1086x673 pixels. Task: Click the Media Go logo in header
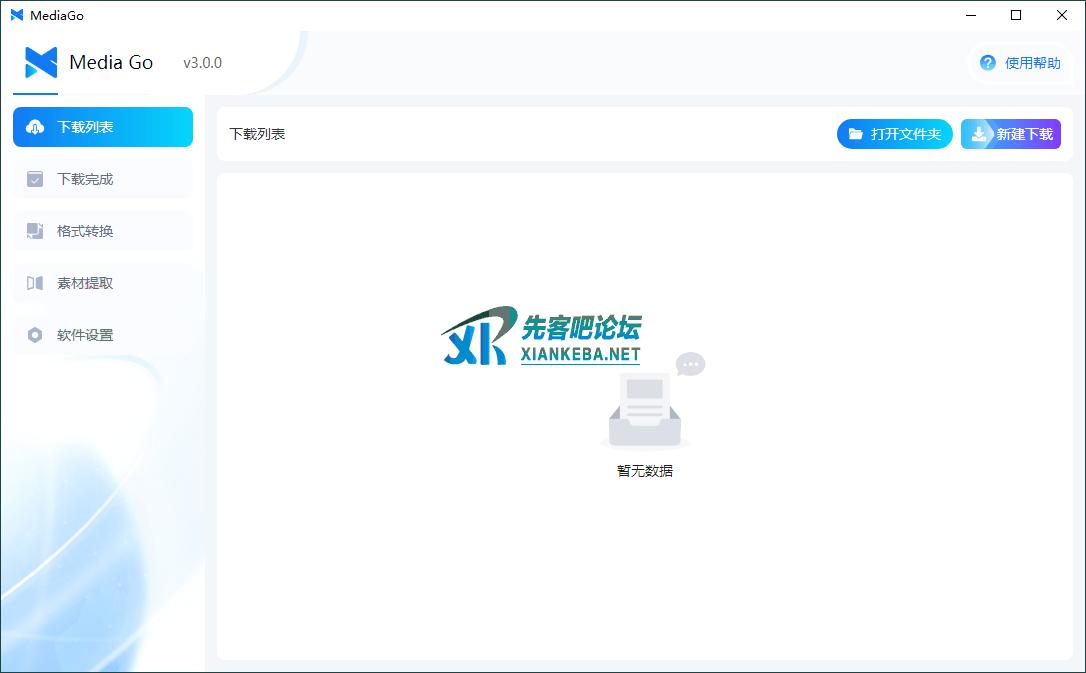pos(41,63)
